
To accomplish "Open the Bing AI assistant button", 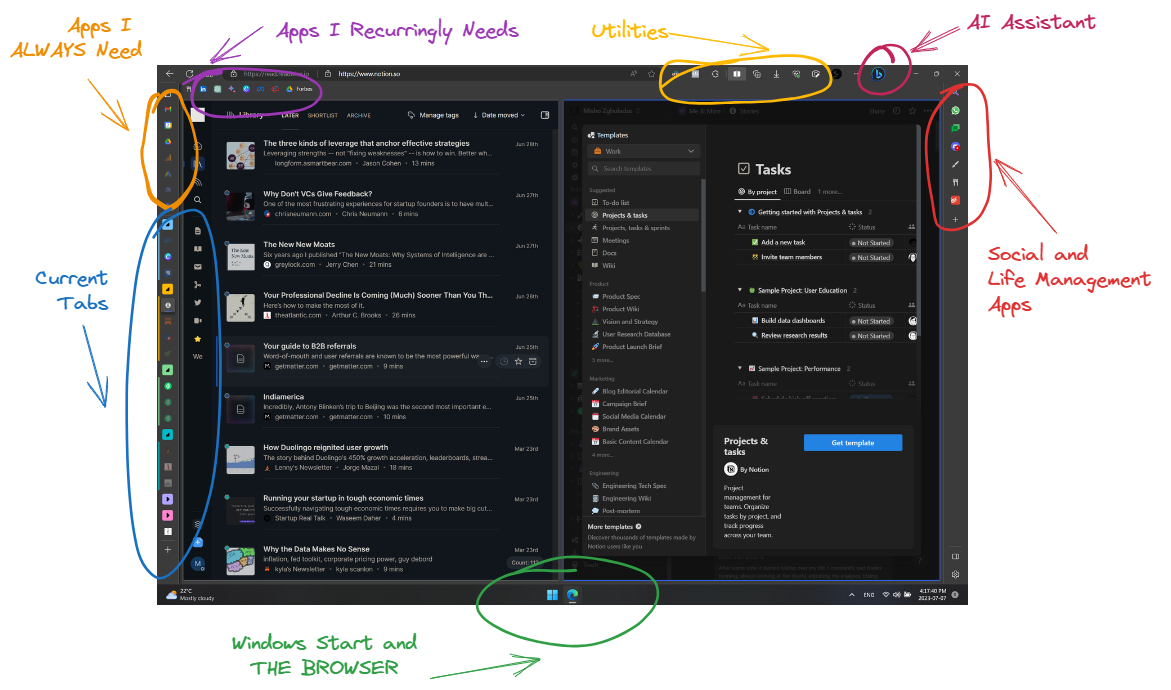I will tap(879, 74).
